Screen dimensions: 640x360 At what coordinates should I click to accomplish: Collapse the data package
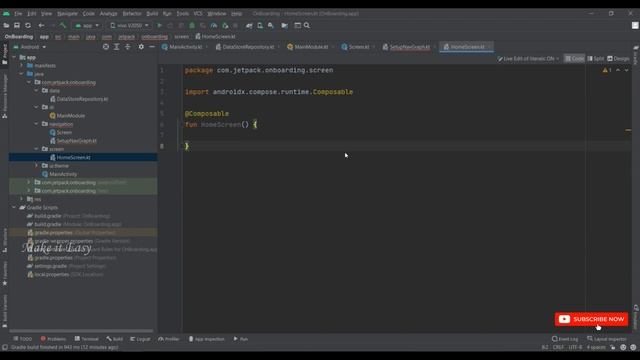(x=36, y=91)
